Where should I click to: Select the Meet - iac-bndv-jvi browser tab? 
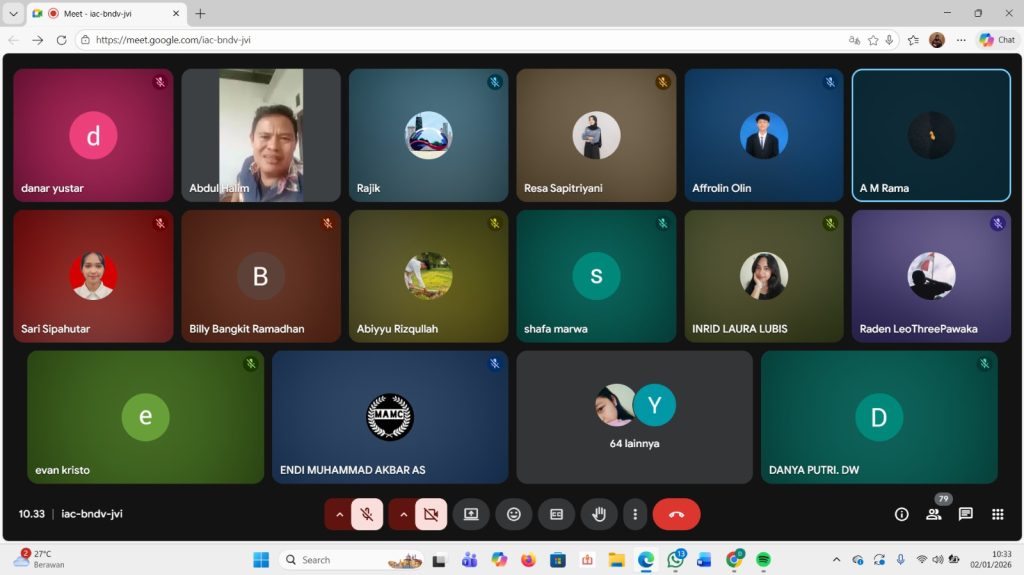pyautogui.click(x=105, y=14)
